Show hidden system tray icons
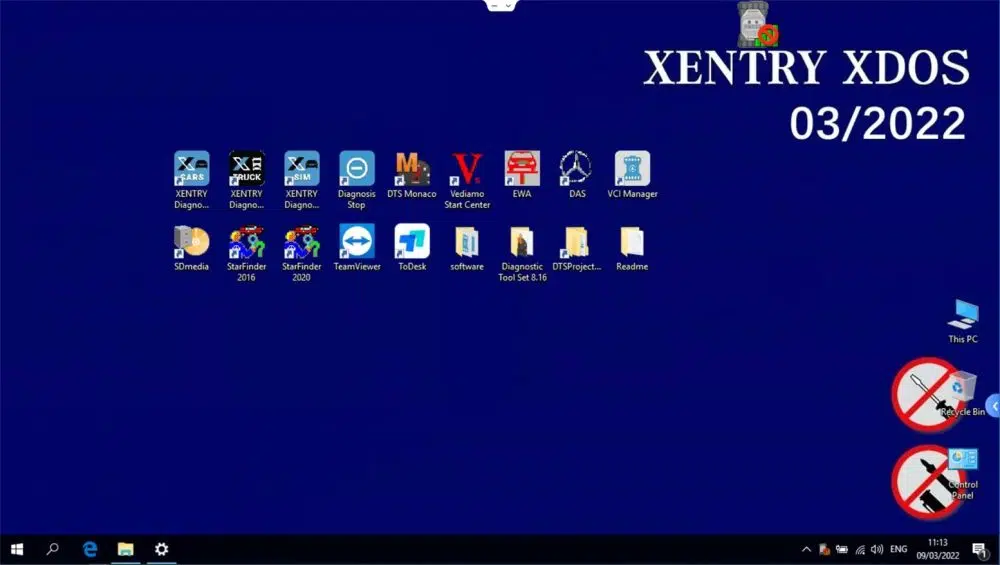The height and width of the screenshot is (565, 1000). (x=806, y=550)
